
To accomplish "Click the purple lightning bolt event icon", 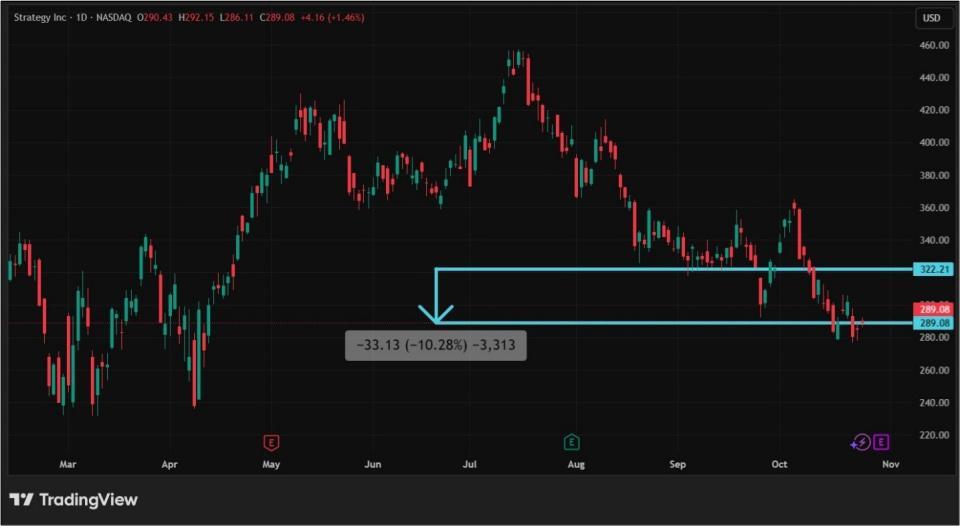I will coord(860,442).
